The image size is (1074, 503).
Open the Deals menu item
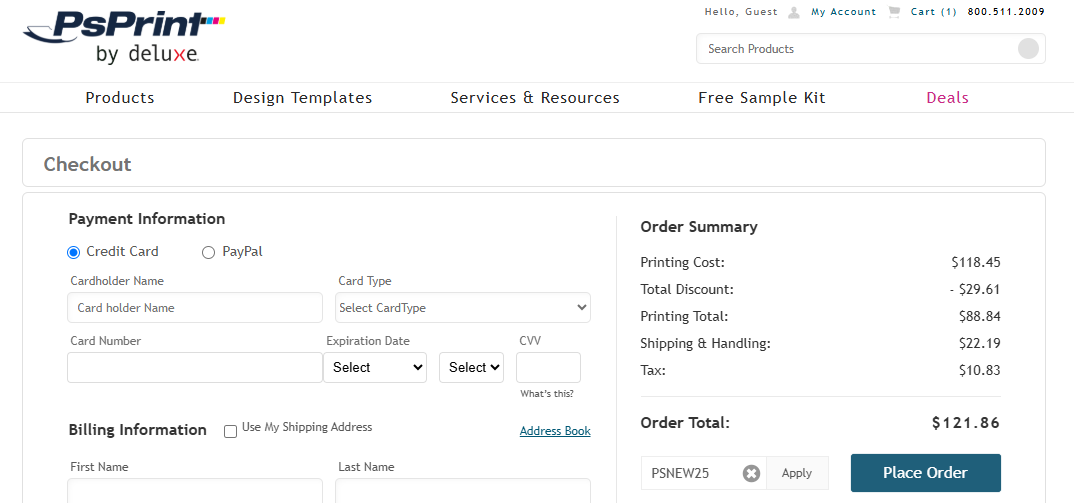point(947,98)
